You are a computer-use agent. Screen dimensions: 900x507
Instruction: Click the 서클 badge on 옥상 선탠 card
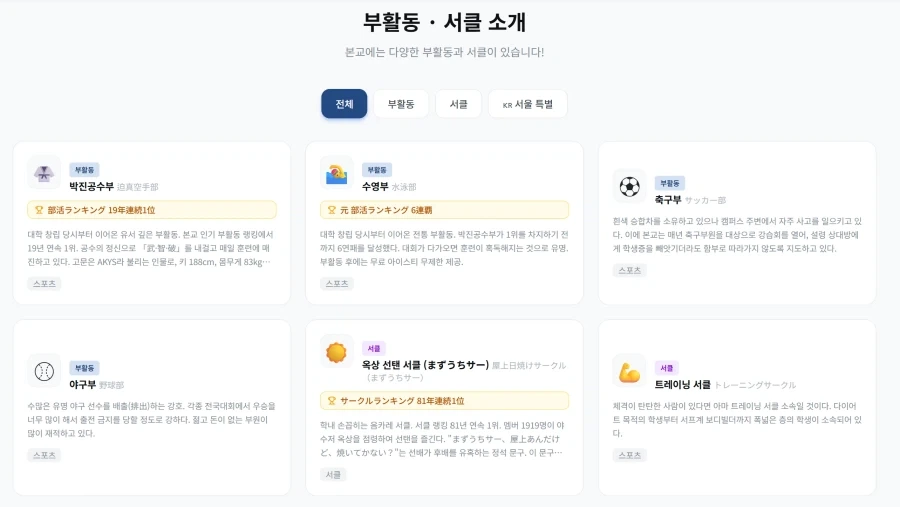(374, 349)
